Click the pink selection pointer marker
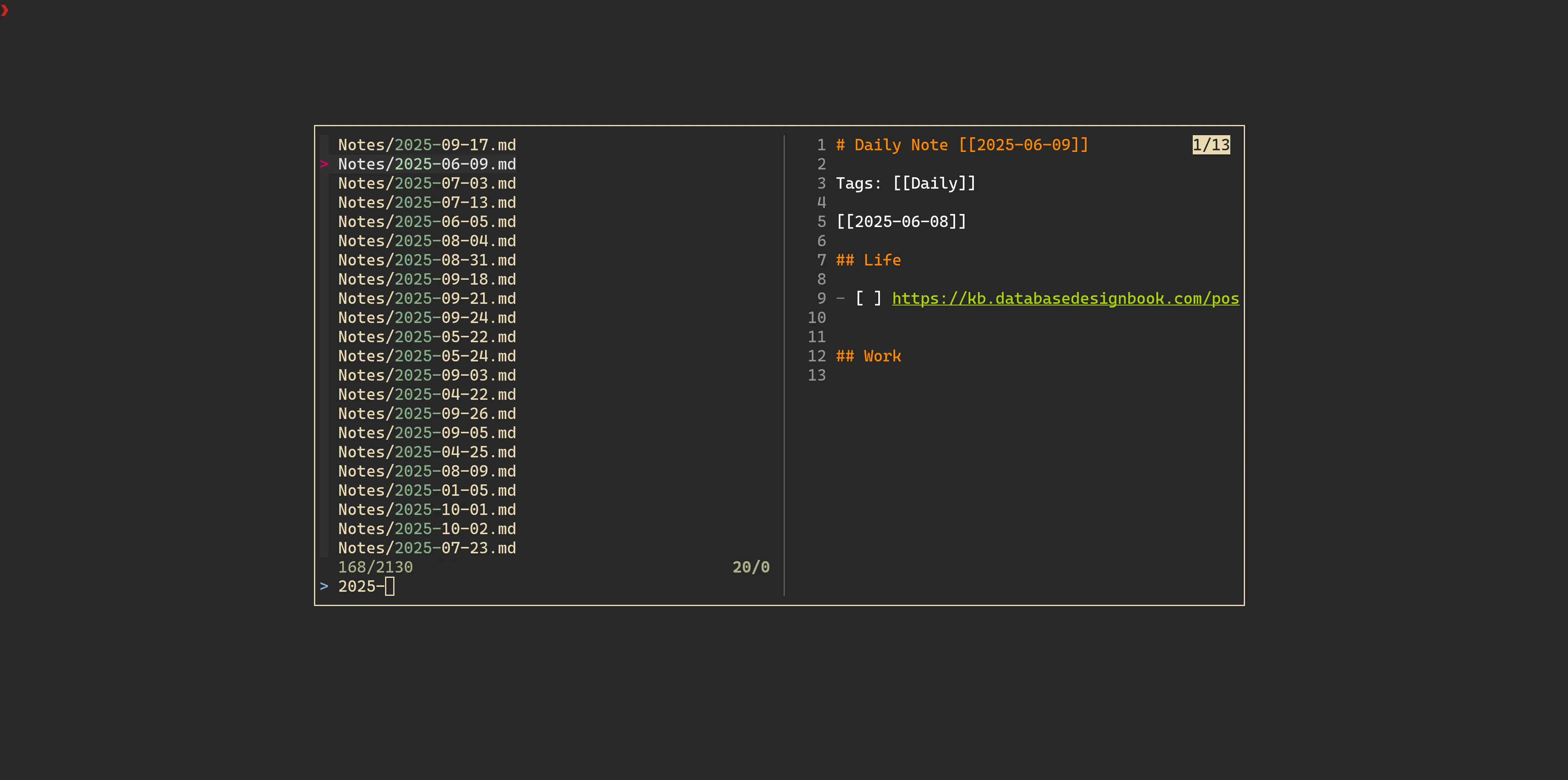Viewport: 1568px width, 780px height. point(324,164)
